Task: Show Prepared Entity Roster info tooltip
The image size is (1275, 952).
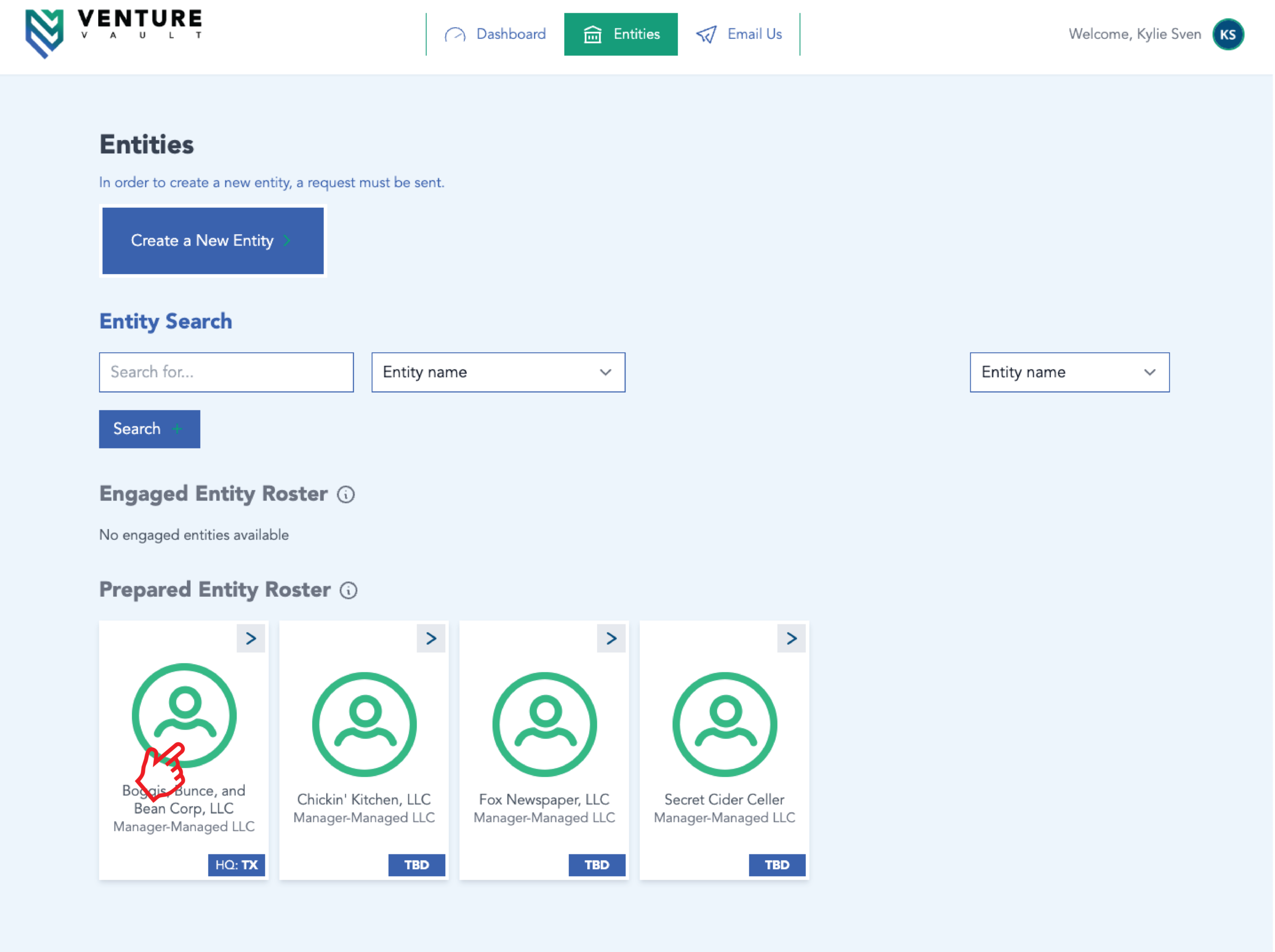Action: tap(348, 590)
